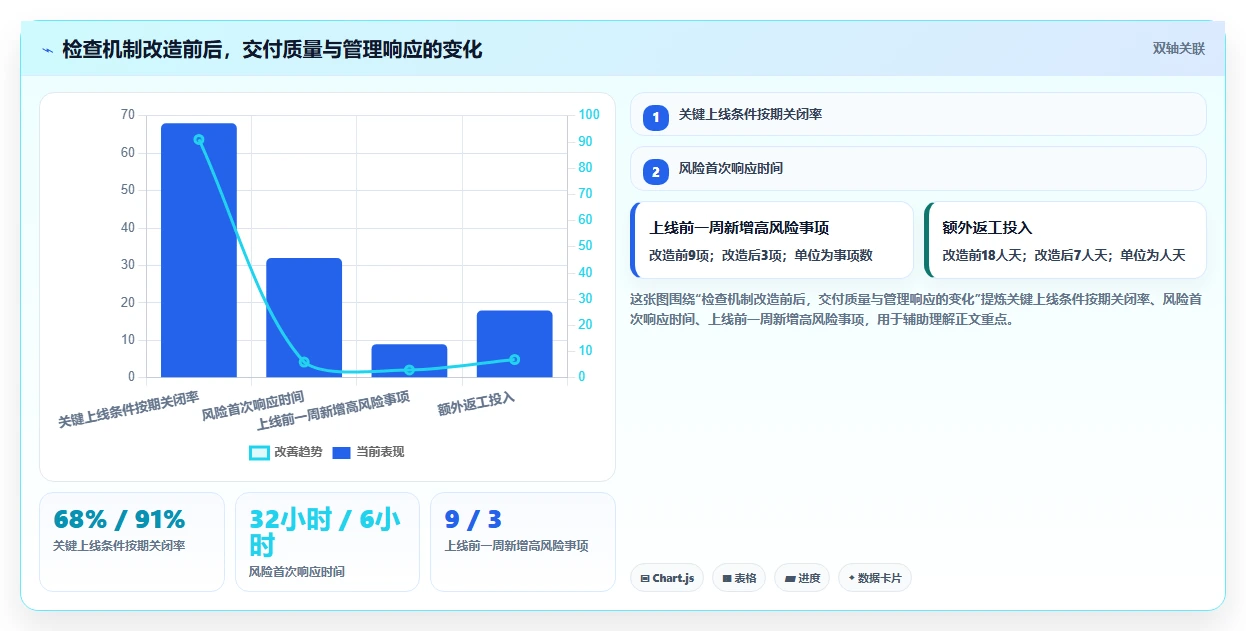Viewport: 1246px width, 631px height.
Task: Click the 数据卡片 sparkle icon
Action: click(852, 578)
